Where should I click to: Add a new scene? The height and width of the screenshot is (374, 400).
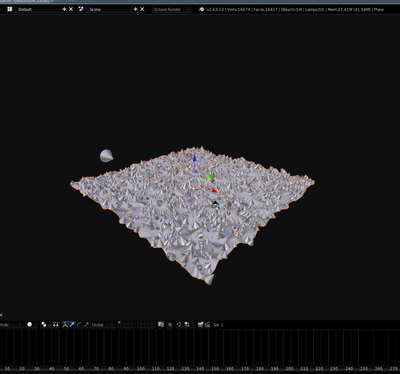[x=135, y=9]
